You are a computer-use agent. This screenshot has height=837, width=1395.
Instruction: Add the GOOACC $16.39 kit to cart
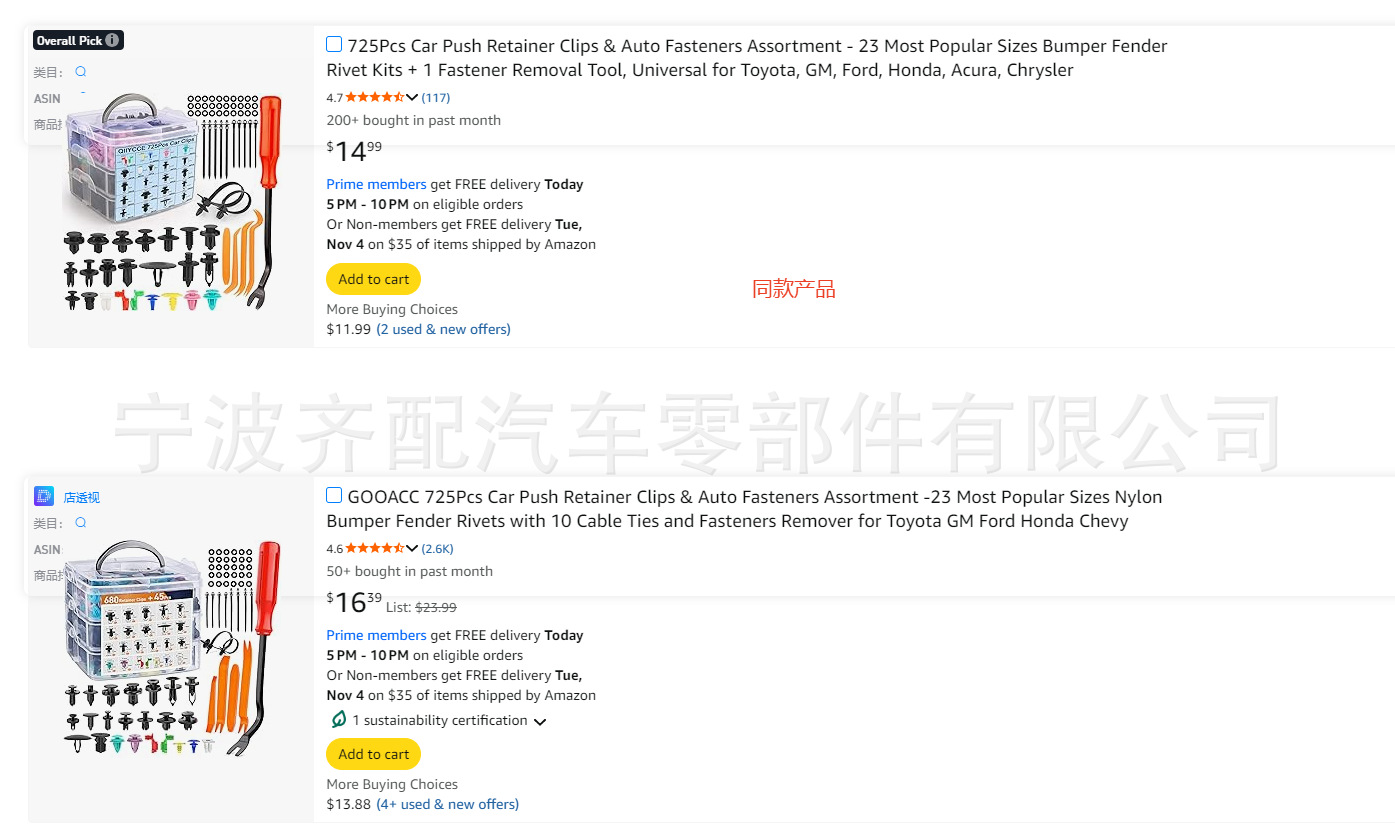[x=373, y=755]
